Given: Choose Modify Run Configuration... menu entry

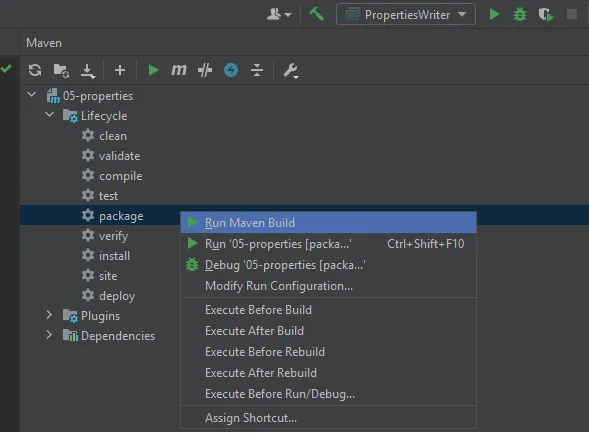Looking at the screenshot, I should (x=328, y=286).
